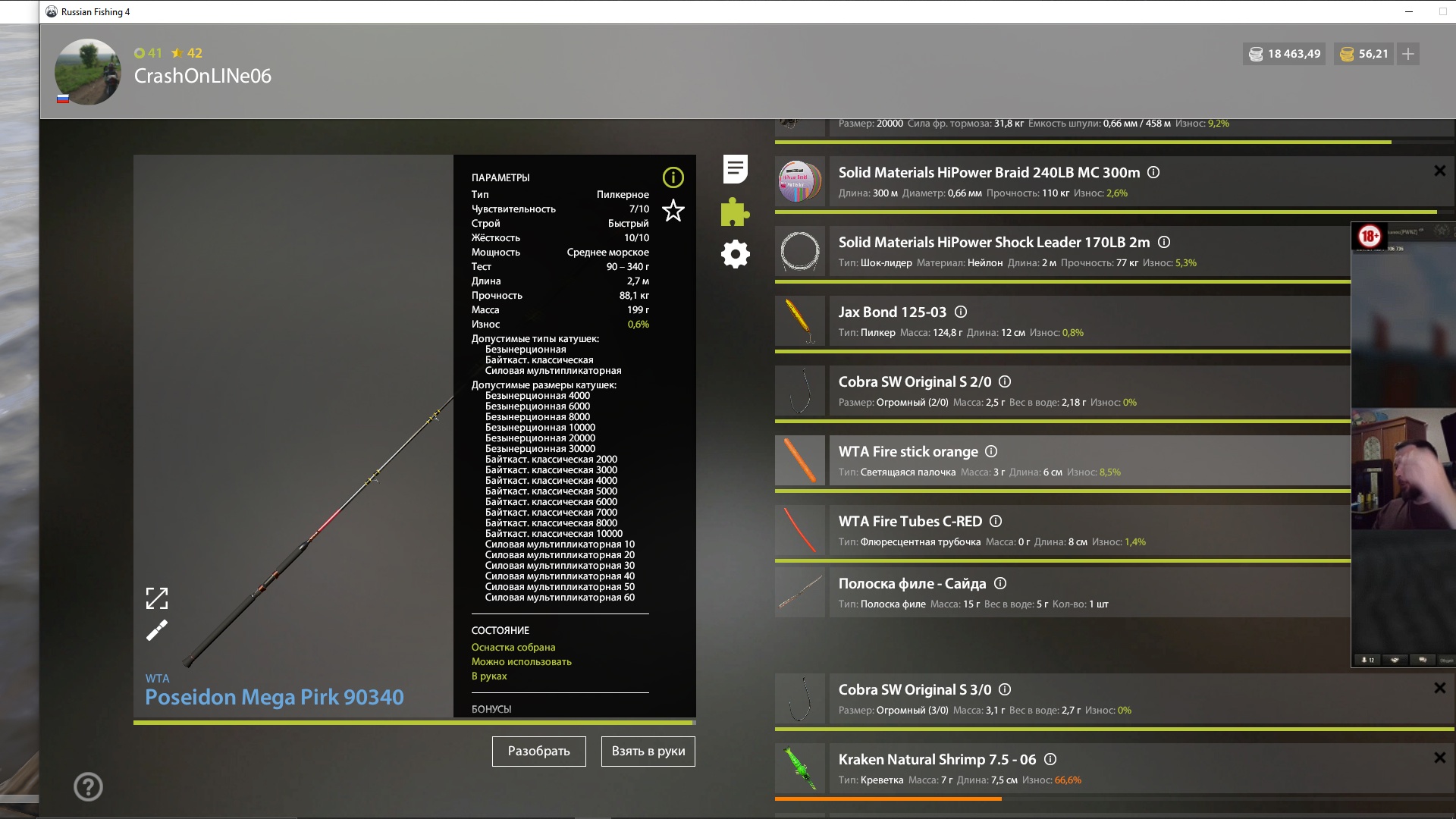Click the Poseidon Mega Pirk 90340 rod name
The height and width of the screenshot is (819, 1456).
(275, 697)
